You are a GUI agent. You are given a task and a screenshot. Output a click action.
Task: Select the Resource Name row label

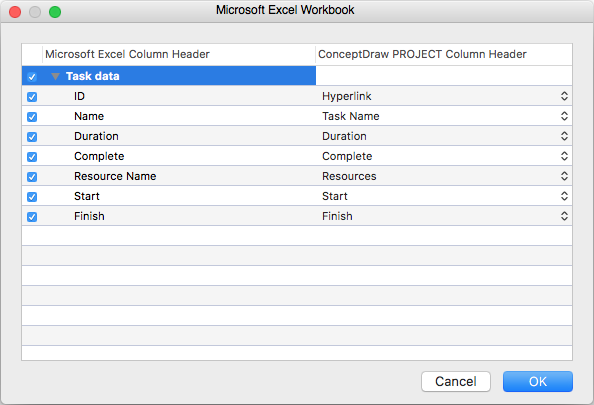tap(115, 176)
